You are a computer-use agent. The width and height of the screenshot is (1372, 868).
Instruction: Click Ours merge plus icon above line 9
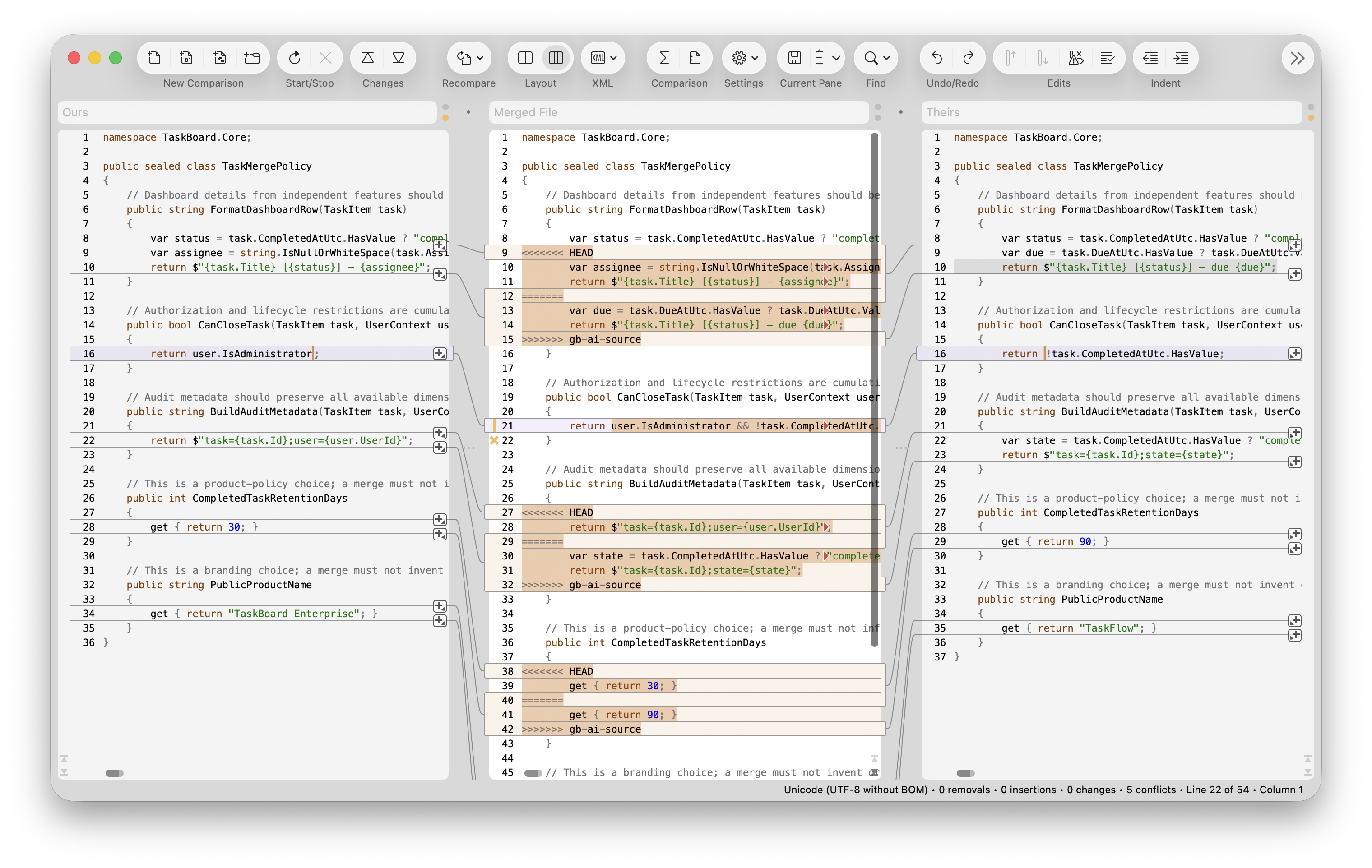pos(440,245)
